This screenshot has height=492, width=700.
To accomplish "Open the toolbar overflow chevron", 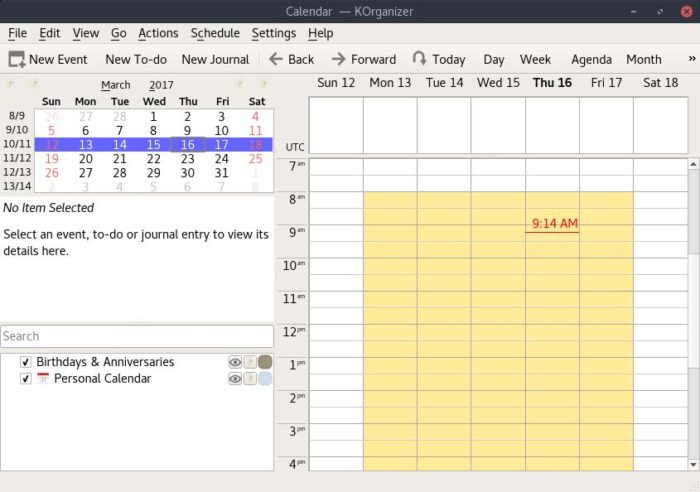I will point(692,58).
